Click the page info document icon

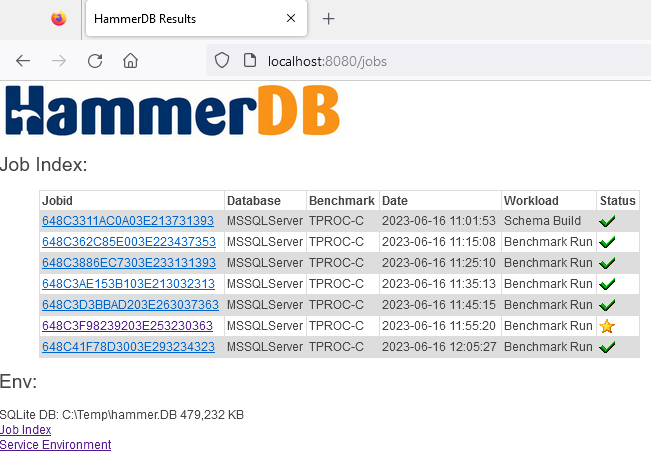click(x=250, y=60)
